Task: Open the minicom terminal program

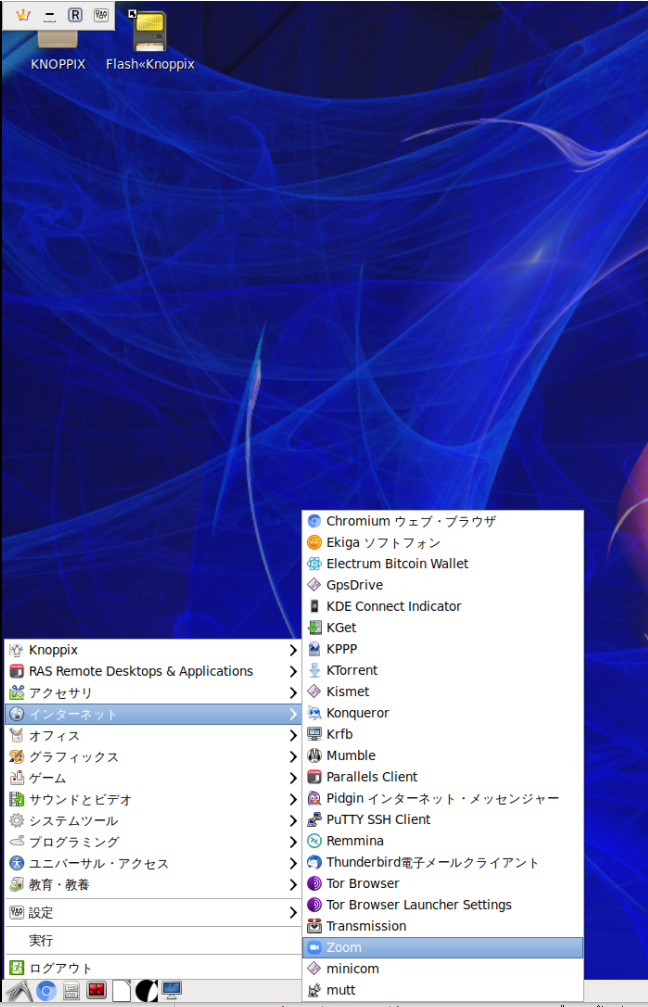Action: [442, 968]
